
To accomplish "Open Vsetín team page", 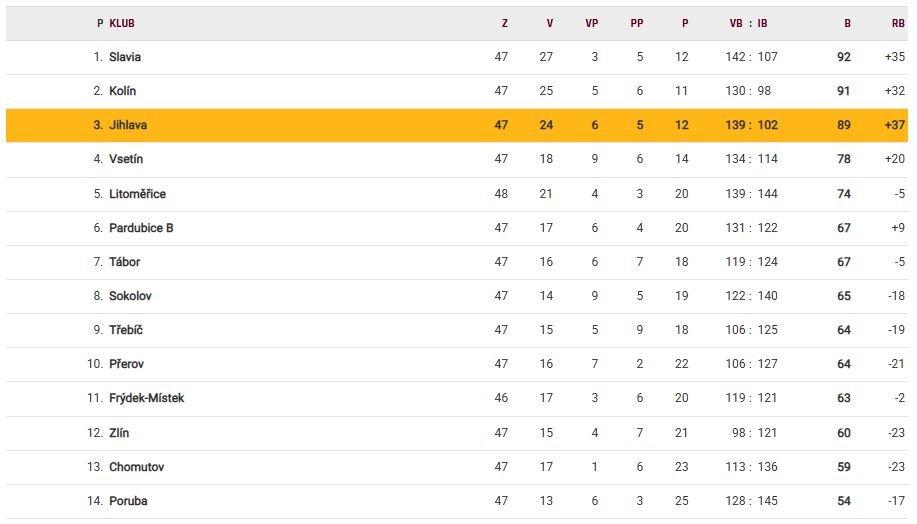I will coord(127,159).
